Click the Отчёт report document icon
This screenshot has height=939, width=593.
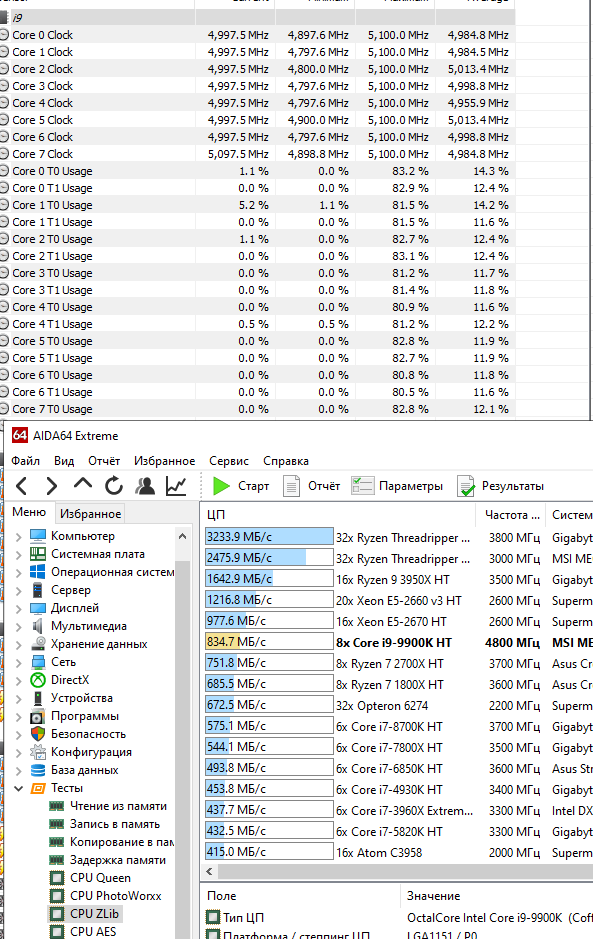[x=291, y=486]
